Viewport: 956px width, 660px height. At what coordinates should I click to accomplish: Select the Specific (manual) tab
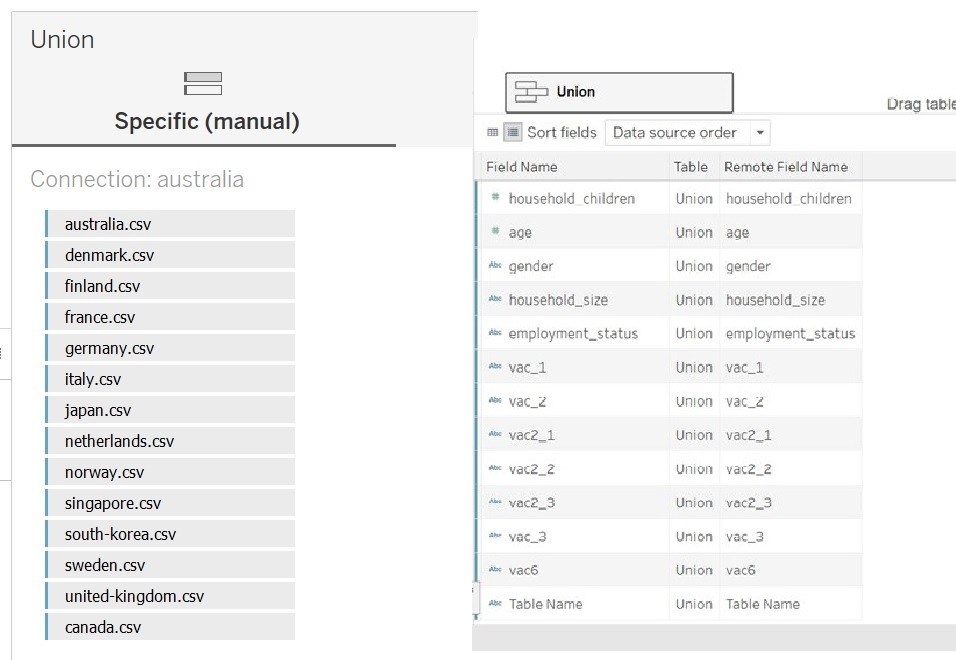pos(206,122)
